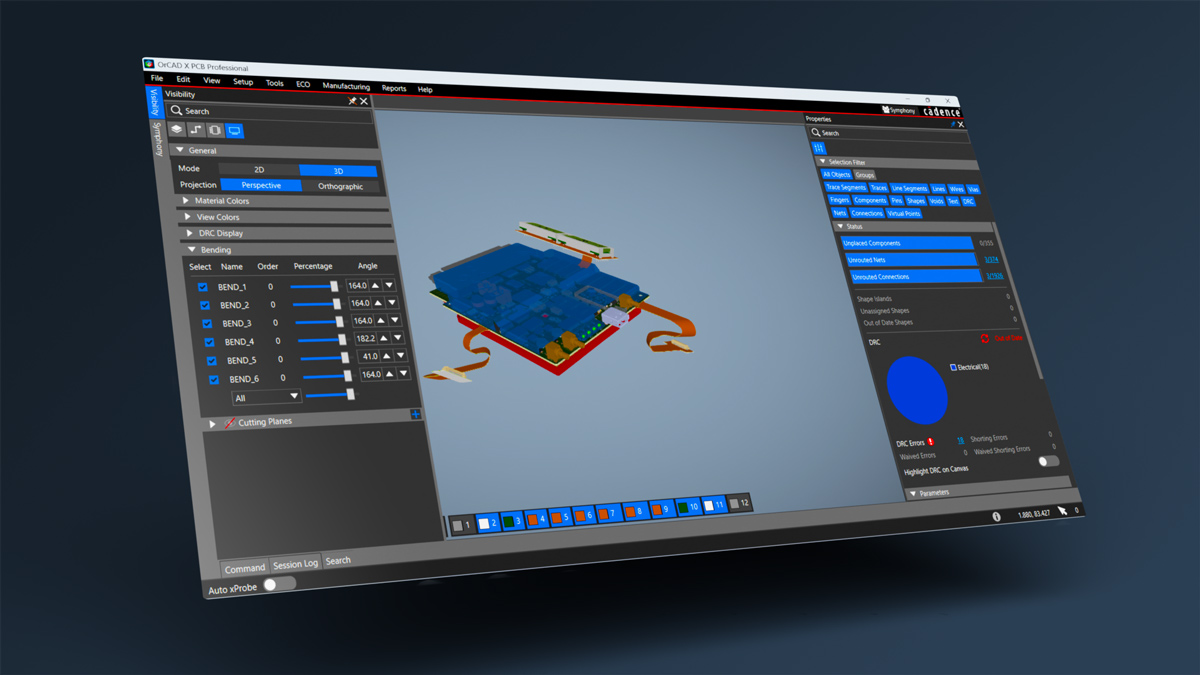The height and width of the screenshot is (675, 1200).
Task: Expand the DRC Display section
Action: click(190, 233)
